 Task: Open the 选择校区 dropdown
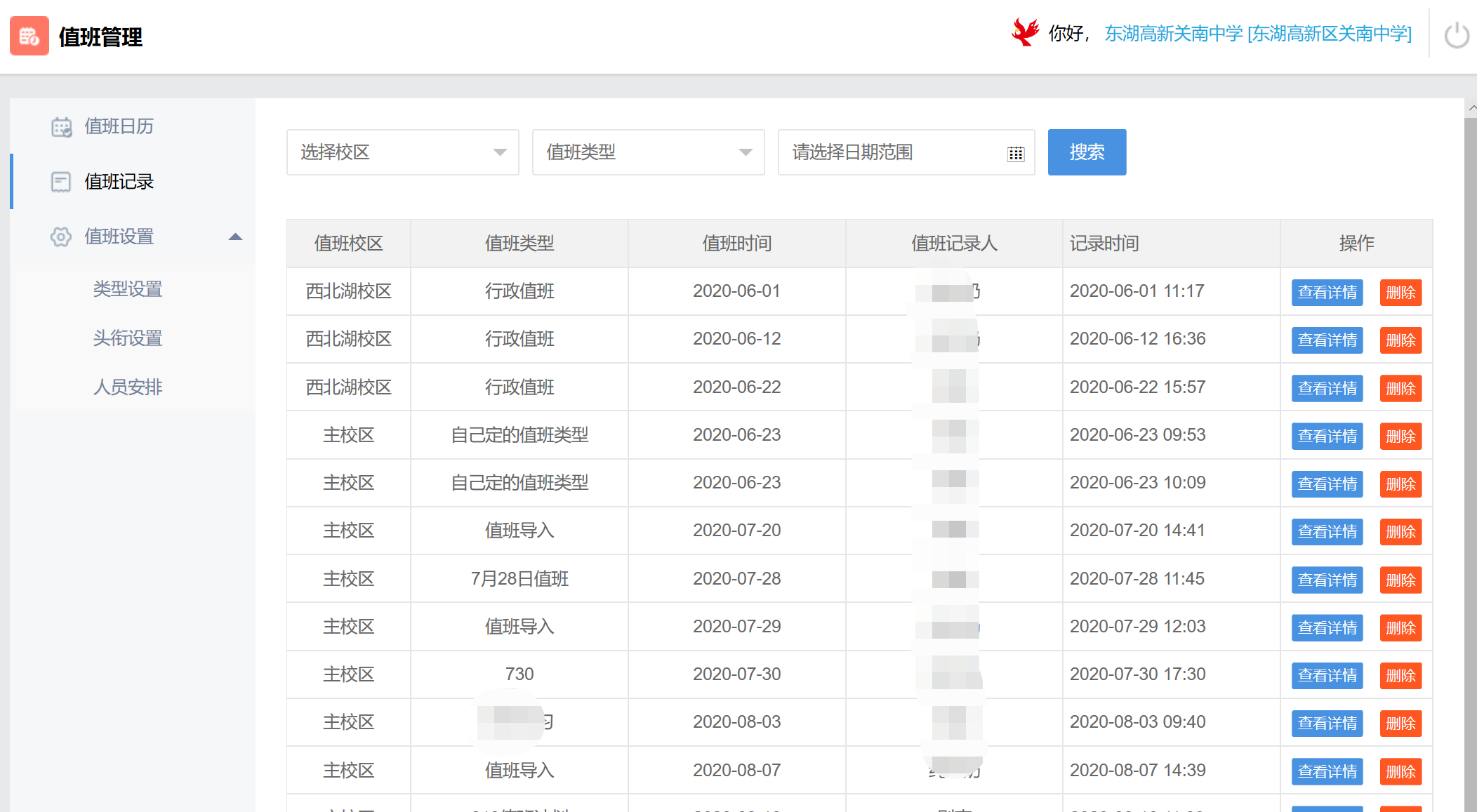pos(402,152)
